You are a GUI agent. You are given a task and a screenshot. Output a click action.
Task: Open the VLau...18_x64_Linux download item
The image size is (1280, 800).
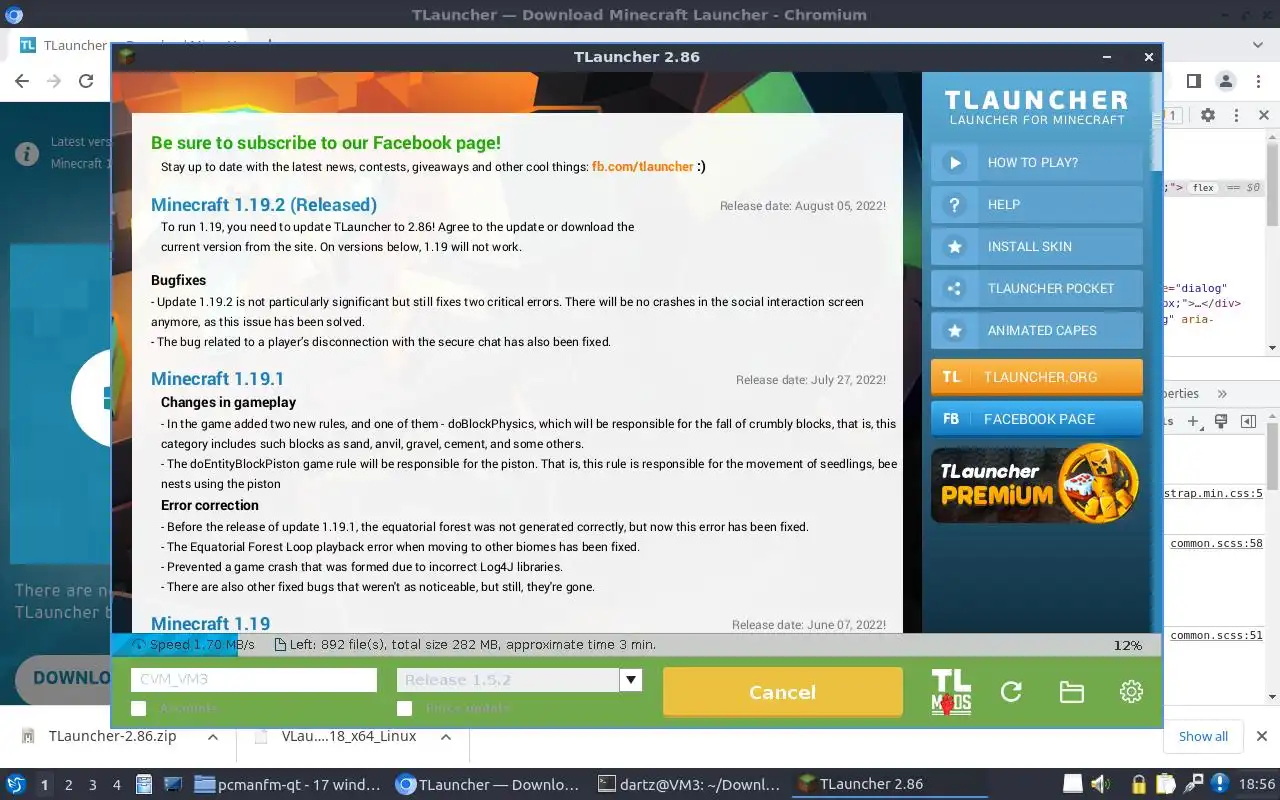[336, 737]
